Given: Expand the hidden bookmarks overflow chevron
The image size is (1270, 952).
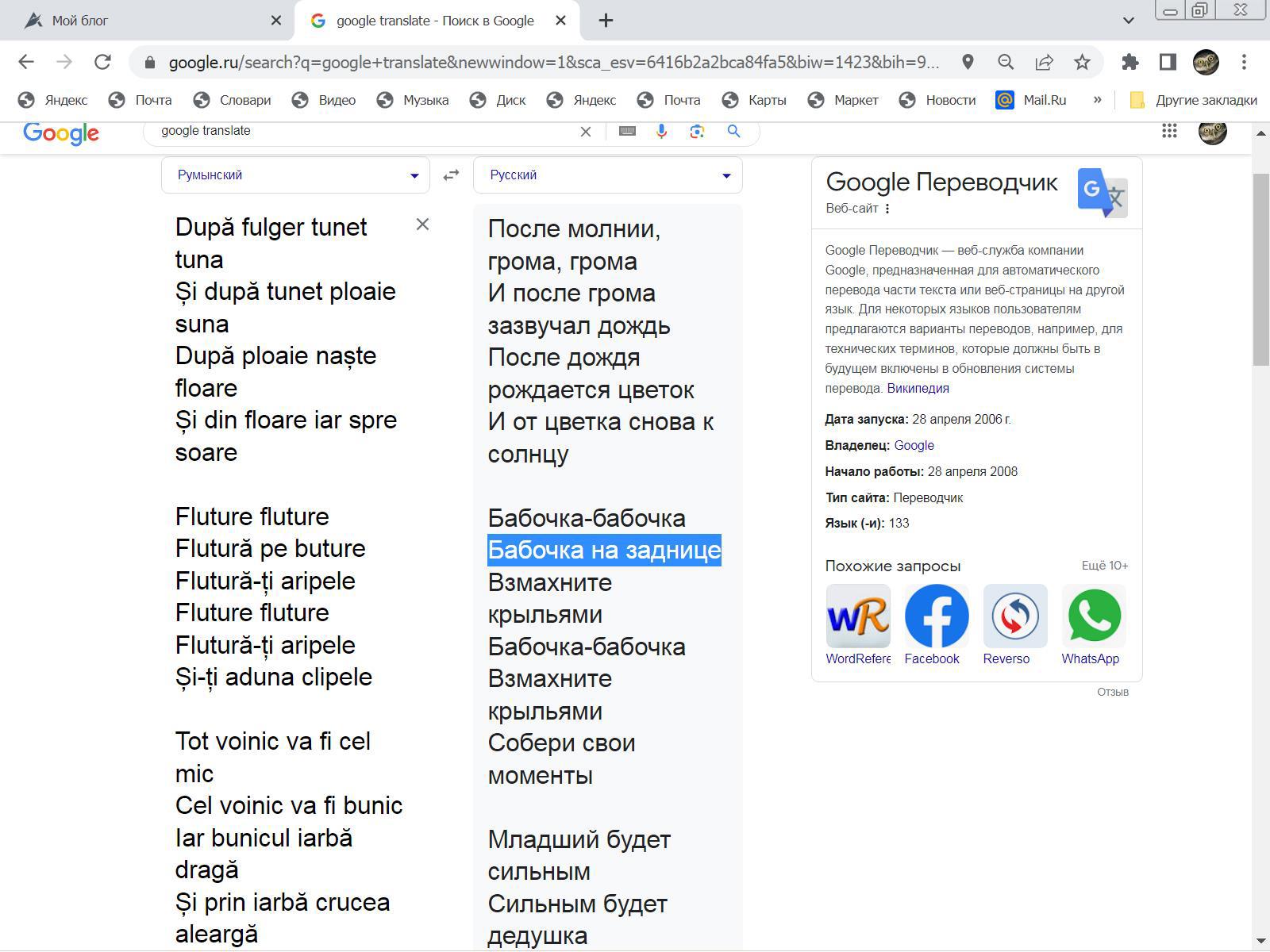Looking at the screenshot, I should point(1097,100).
